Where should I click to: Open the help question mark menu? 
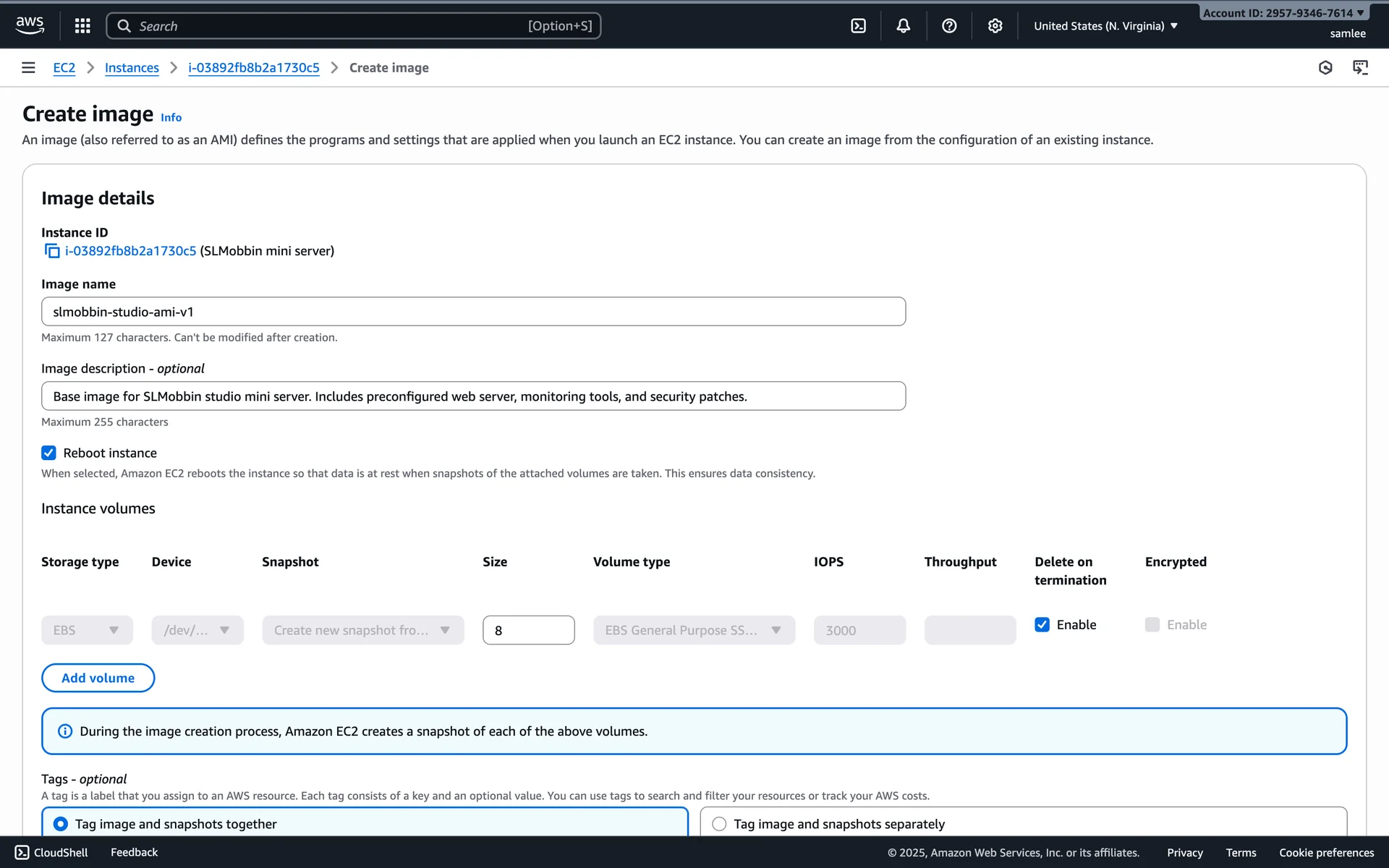click(x=949, y=26)
